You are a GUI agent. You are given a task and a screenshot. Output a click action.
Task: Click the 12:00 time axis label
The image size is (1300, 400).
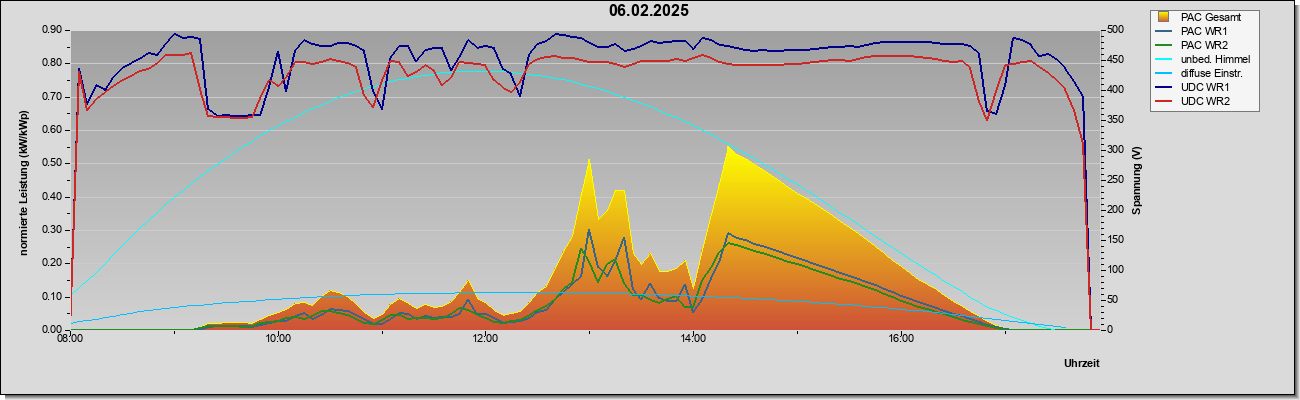click(x=485, y=338)
